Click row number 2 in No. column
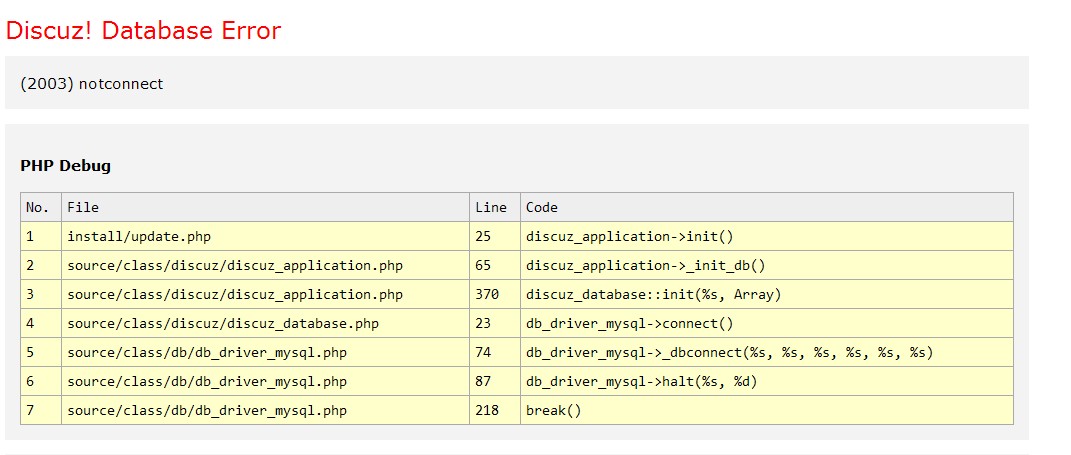This screenshot has width=1071, height=455. pyautogui.click(x=41, y=266)
